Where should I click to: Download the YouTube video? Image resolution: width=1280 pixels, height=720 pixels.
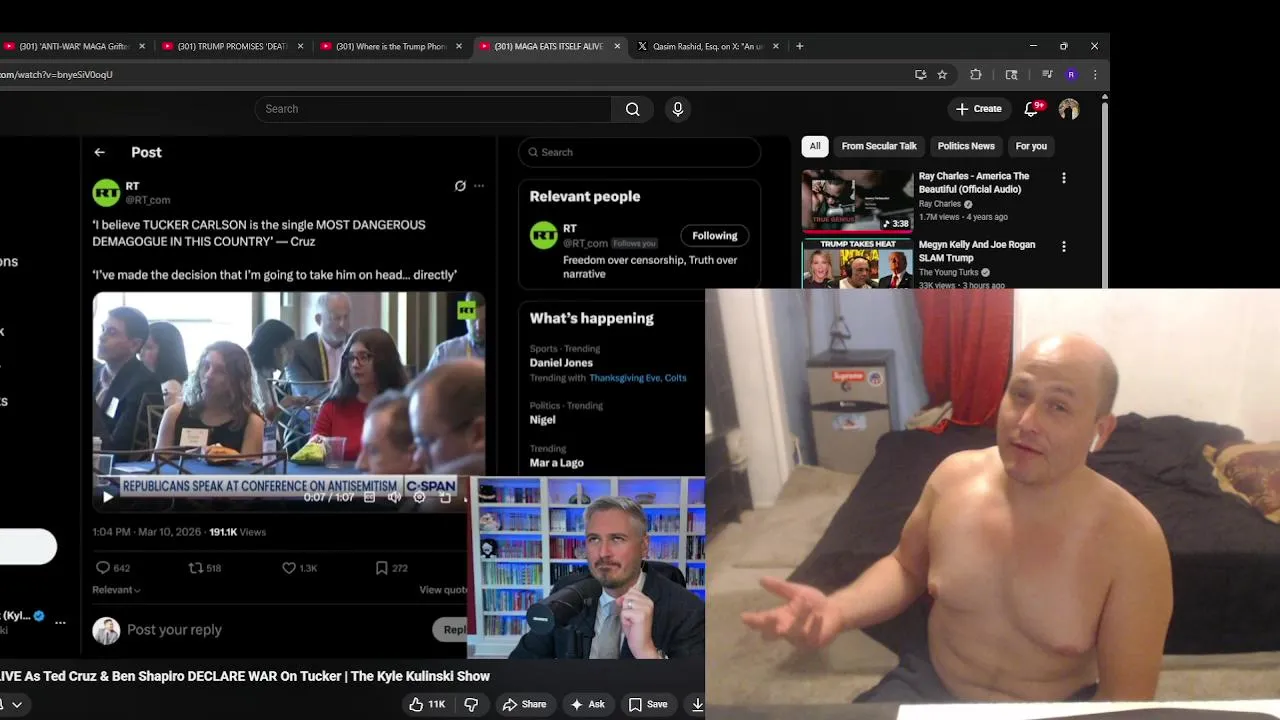[x=697, y=704]
